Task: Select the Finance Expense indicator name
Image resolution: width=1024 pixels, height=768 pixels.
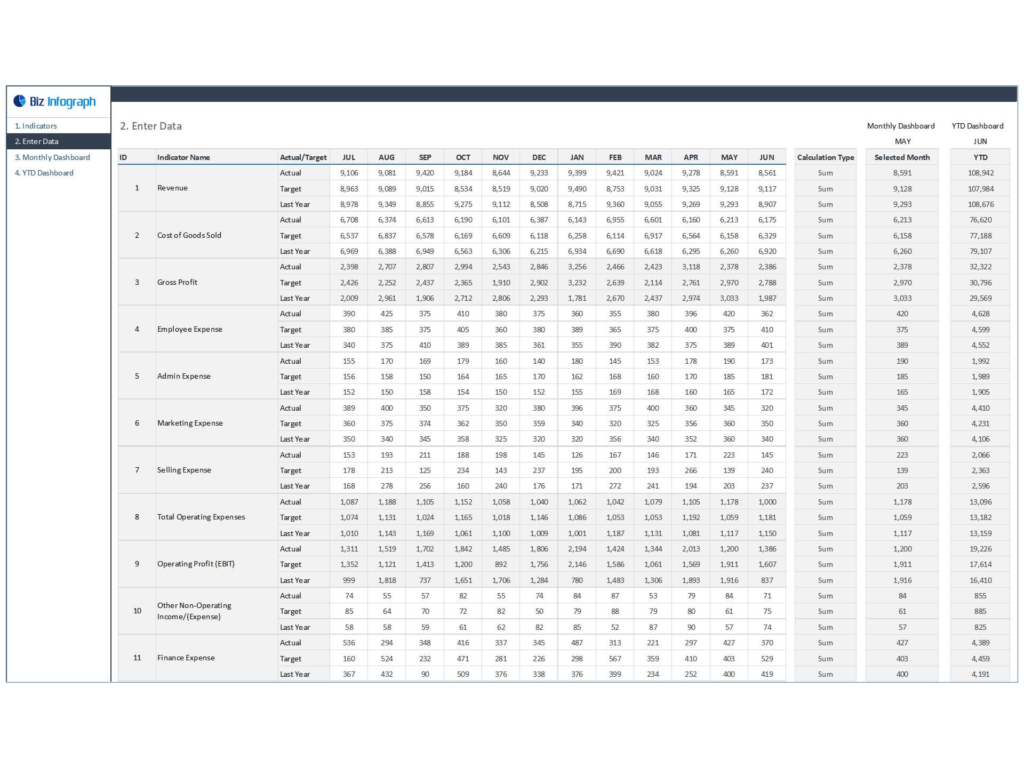Action: coord(188,658)
